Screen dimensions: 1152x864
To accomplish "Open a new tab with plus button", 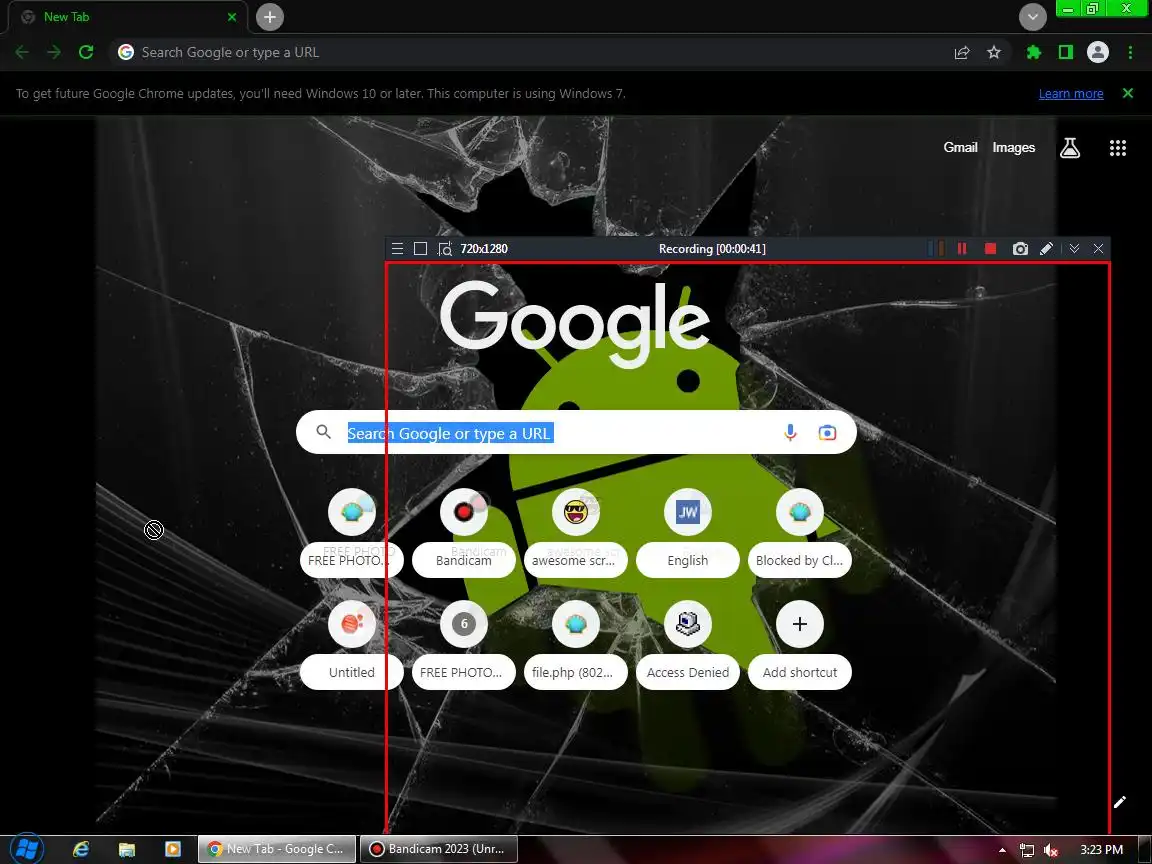I will pos(270,17).
